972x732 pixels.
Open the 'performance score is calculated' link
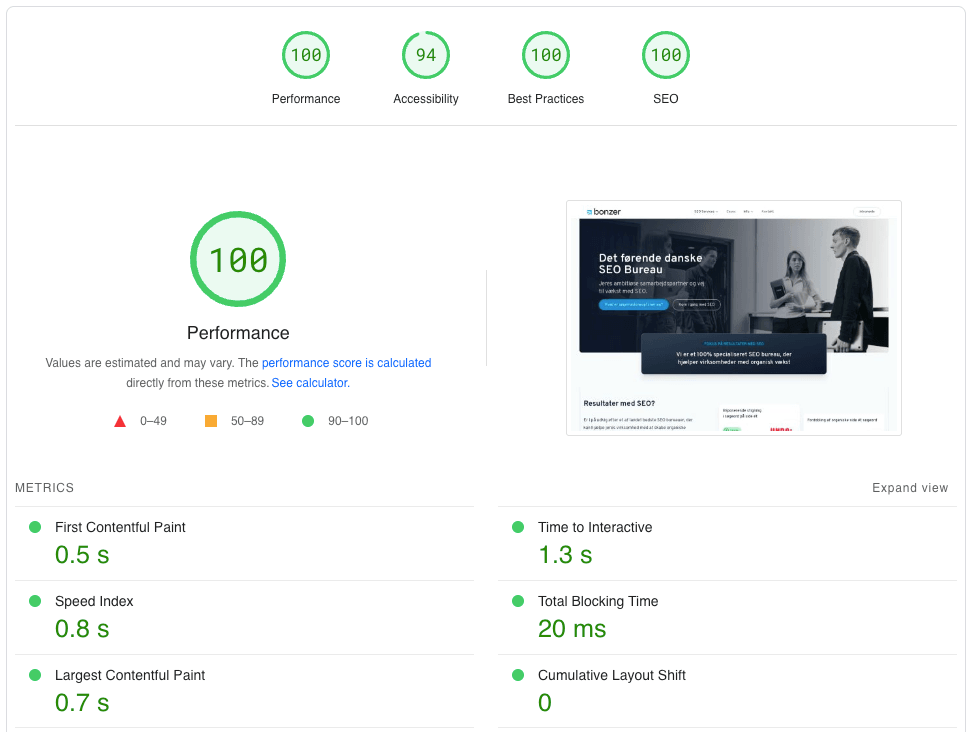346,363
